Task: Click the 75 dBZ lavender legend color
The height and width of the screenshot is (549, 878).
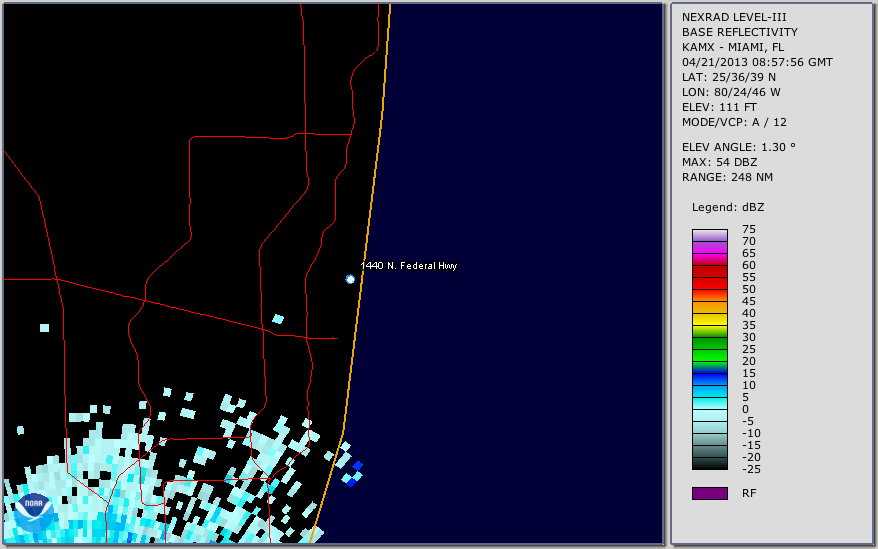Action: 709,235
